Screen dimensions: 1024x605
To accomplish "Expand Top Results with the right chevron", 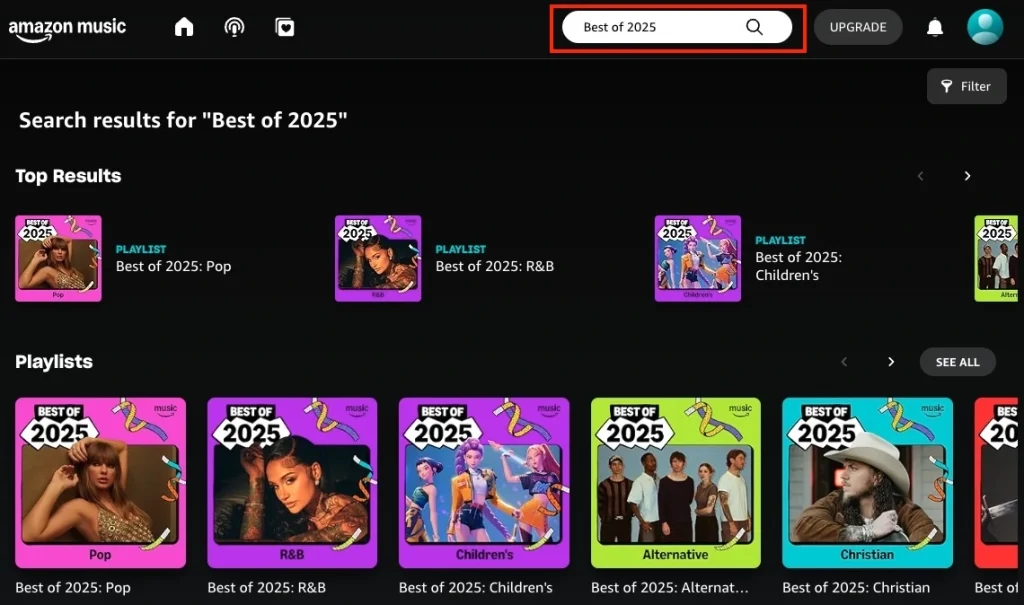I will tap(967, 175).
